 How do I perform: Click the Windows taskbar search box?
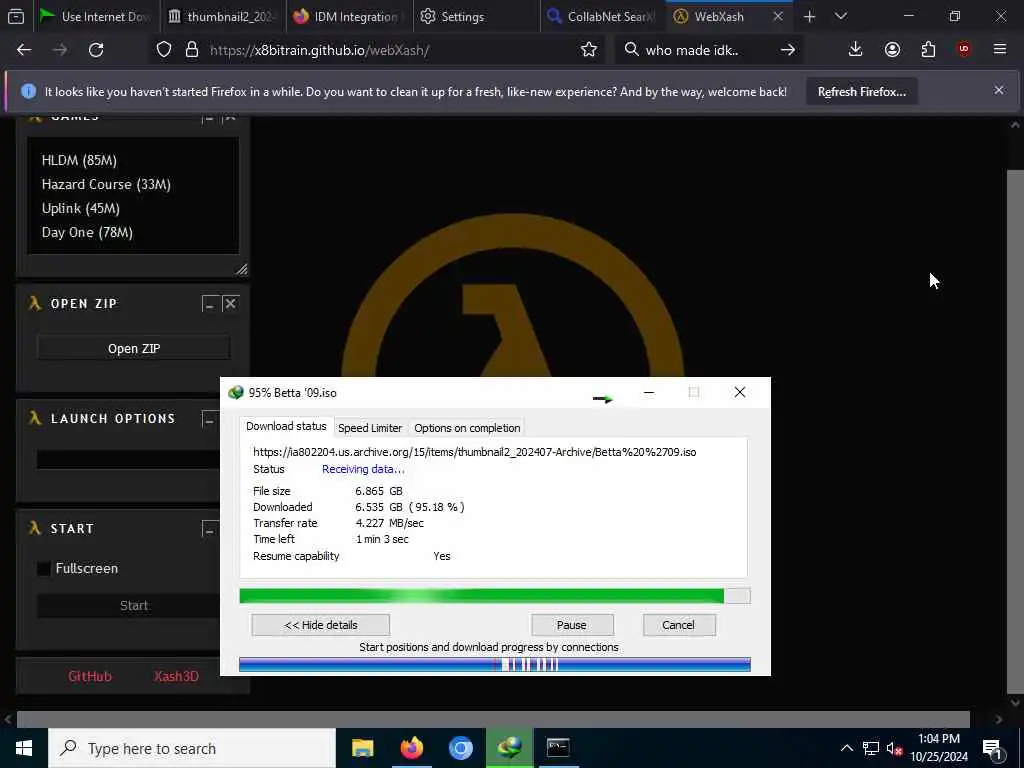point(192,748)
